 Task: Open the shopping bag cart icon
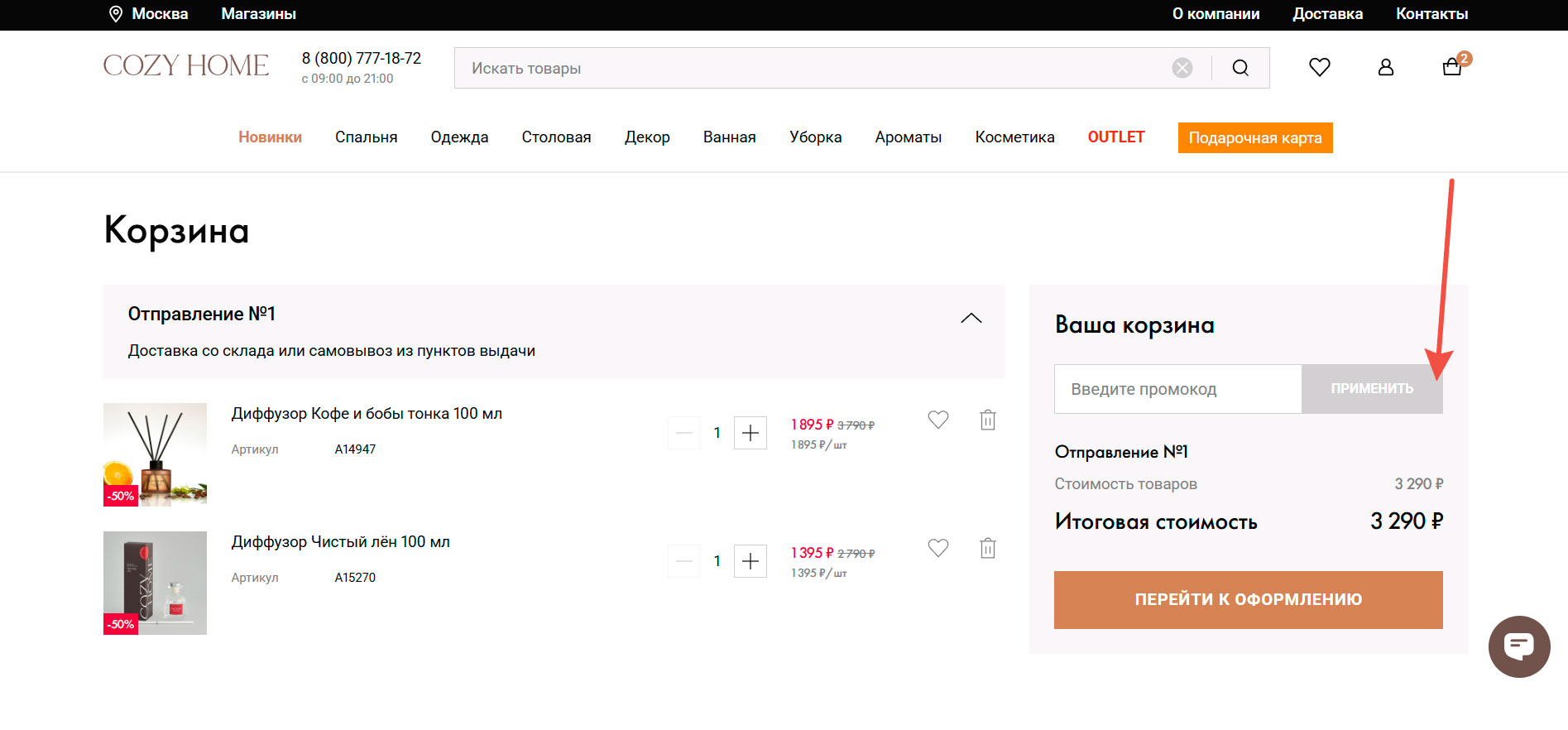[x=1454, y=65]
